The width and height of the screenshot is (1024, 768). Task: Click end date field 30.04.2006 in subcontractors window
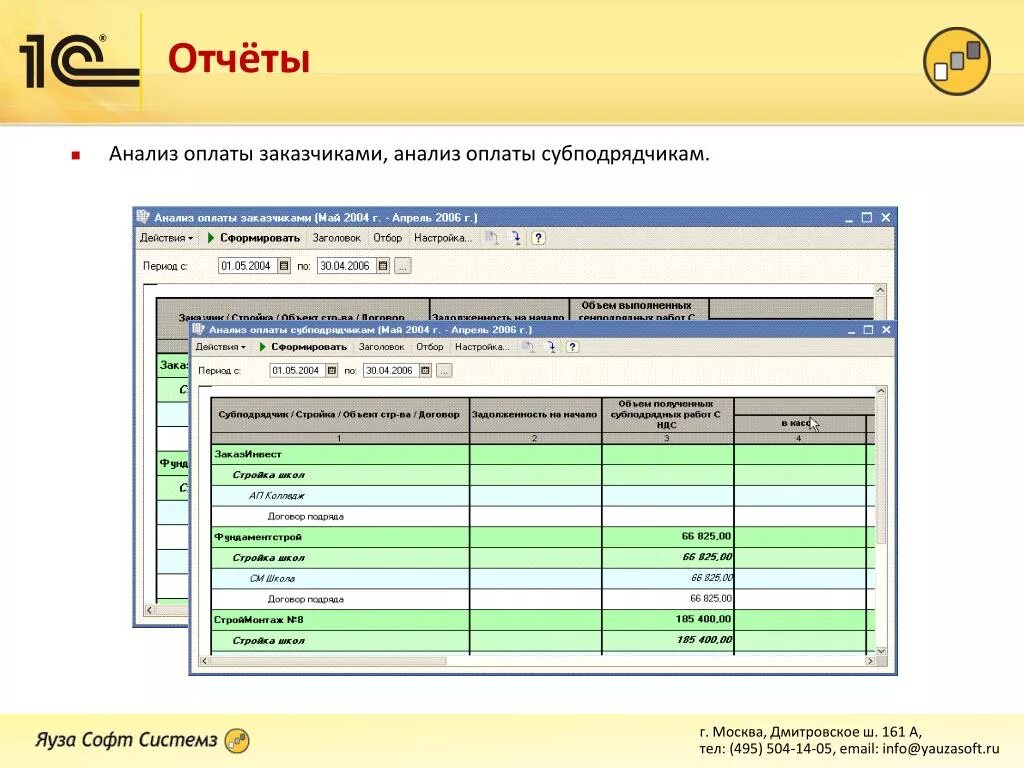[x=391, y=370]
